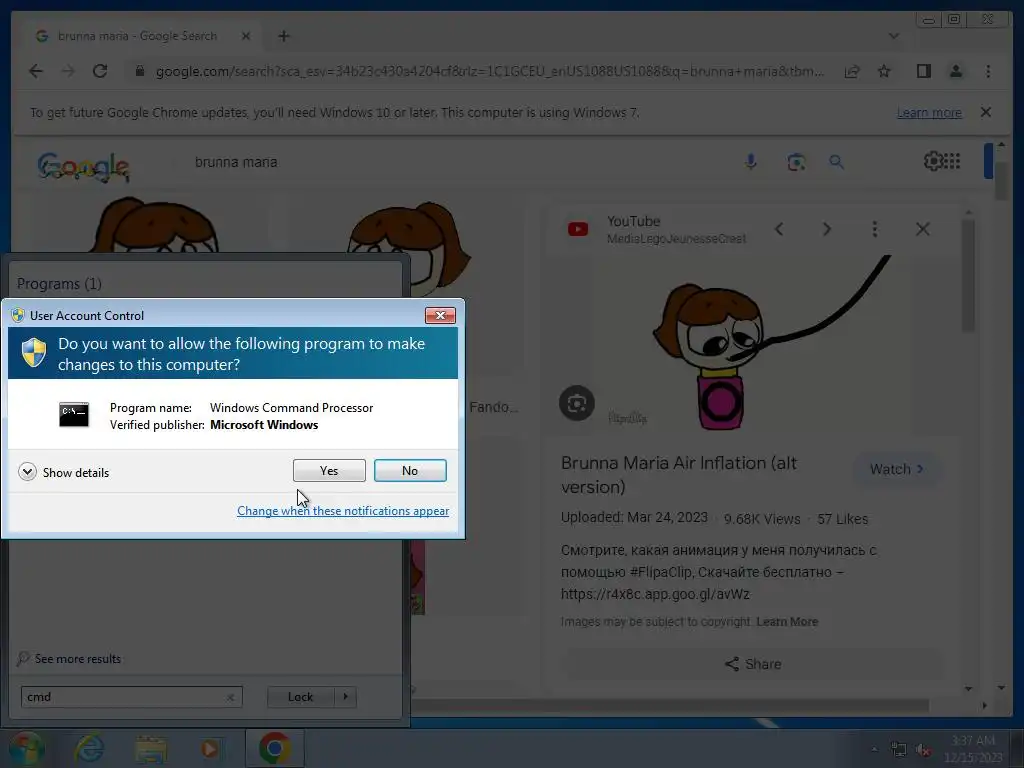Viewport: 1024px width, 768px height.
Task: Click the Lock button in Start menu
Action: coord(300,697)
